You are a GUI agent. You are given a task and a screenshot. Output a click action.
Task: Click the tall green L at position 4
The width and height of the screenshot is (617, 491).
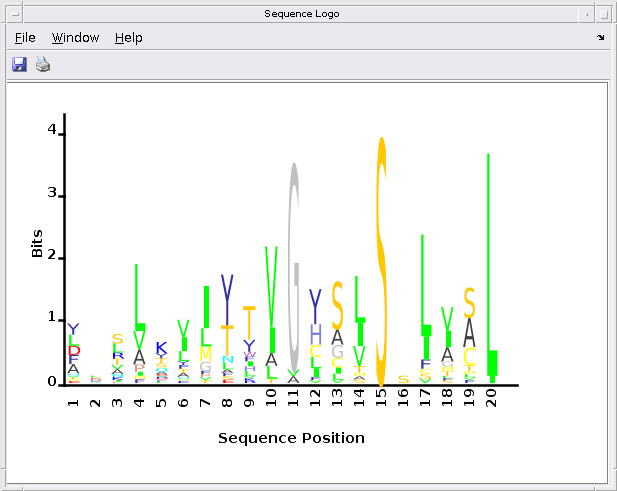pos(140,297)
